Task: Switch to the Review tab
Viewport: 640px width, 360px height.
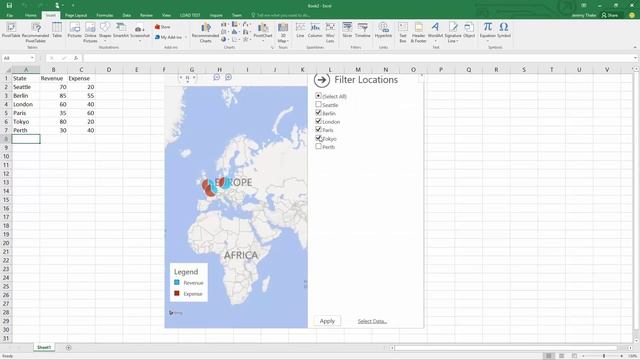Action: click(146, 15)
